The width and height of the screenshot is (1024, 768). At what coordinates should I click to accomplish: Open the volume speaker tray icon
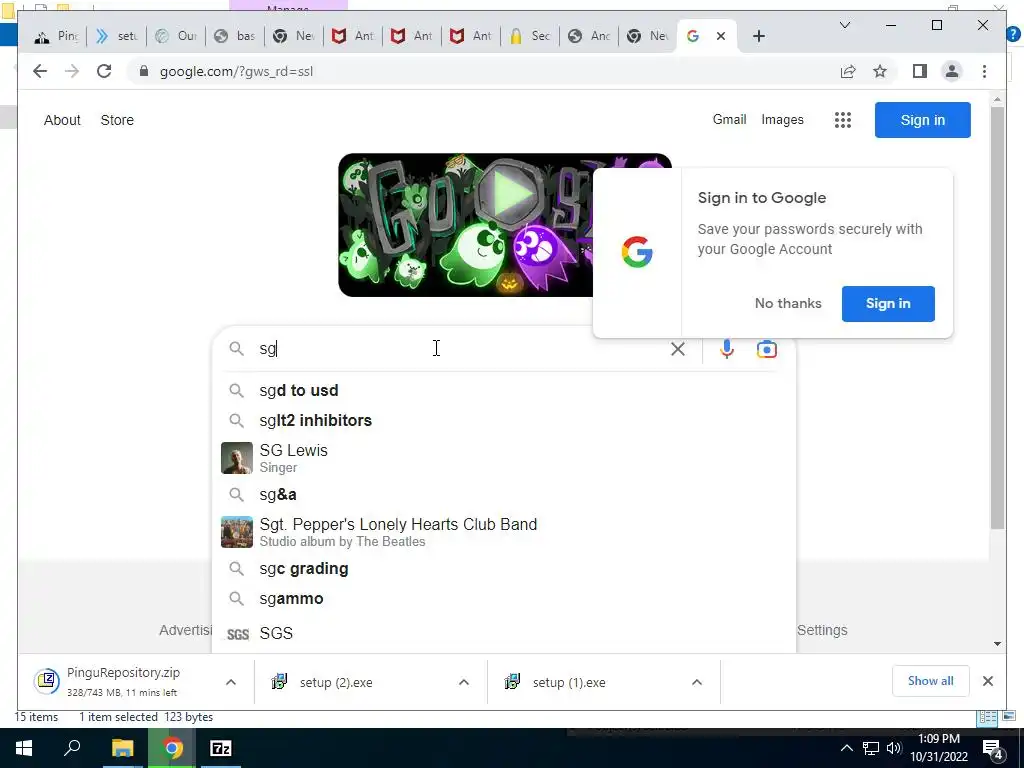click(x=894, y=748)
